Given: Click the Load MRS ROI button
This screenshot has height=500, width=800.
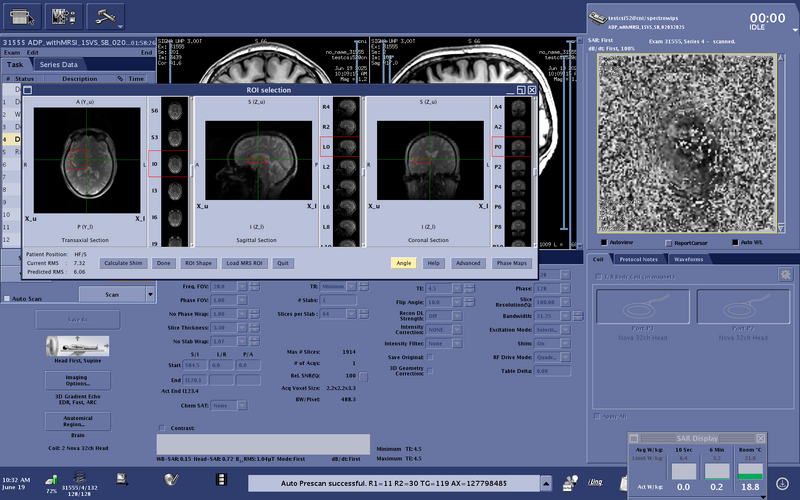Looking at the screenshot, I should click(x=244, y=263).
